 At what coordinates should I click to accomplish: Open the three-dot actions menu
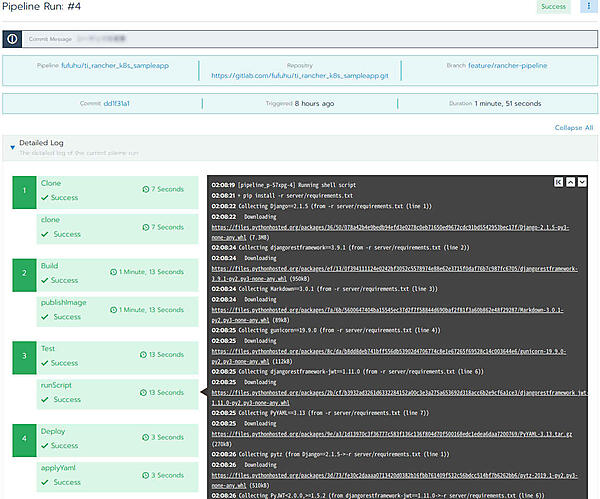[589, 6]
